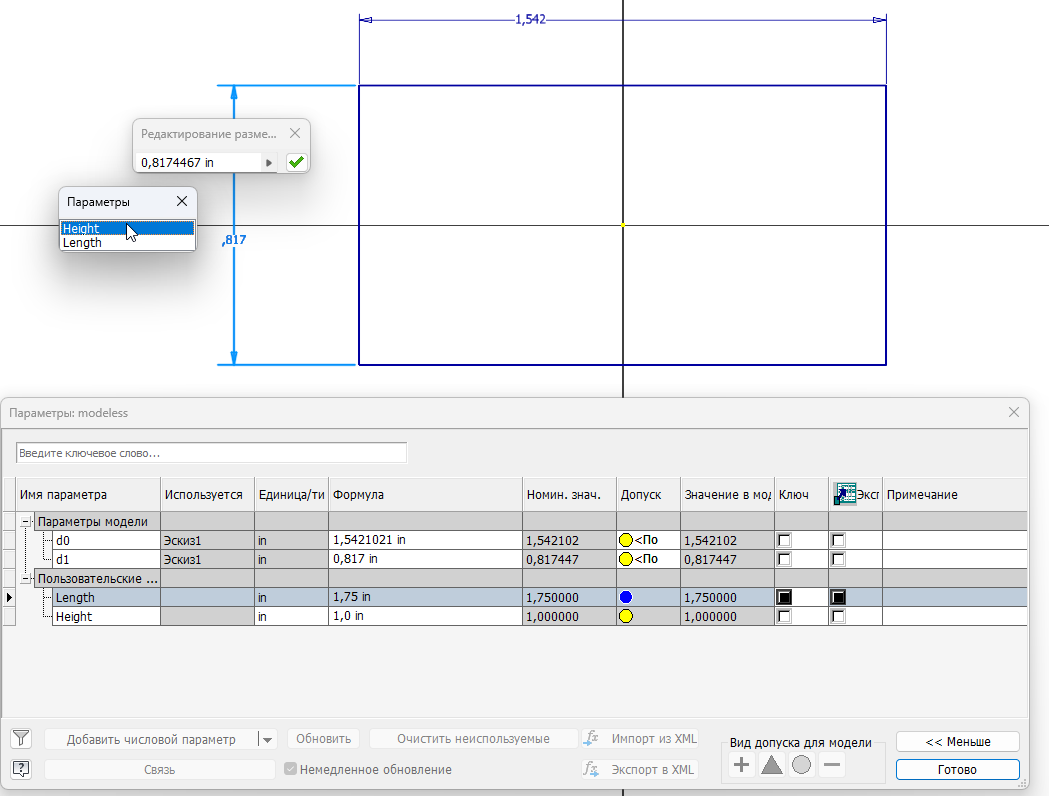Click the export column header icon
This screenshot has height=796, width=1049.
[845, 494]
